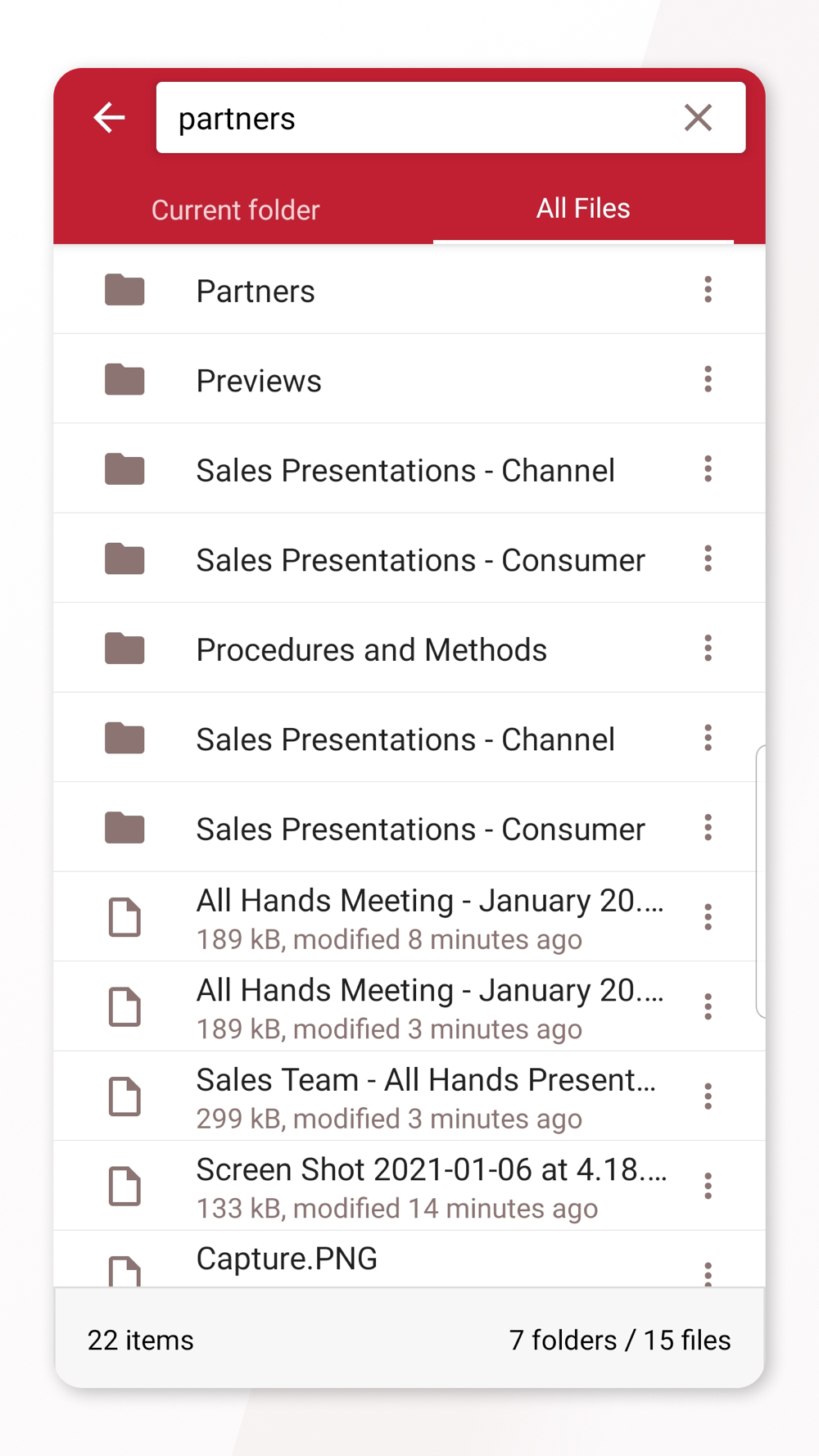Open the Screen Shot 2021-01-06 file
The height and width of the screenshot is (1456, 819).
click(409, 1186)
